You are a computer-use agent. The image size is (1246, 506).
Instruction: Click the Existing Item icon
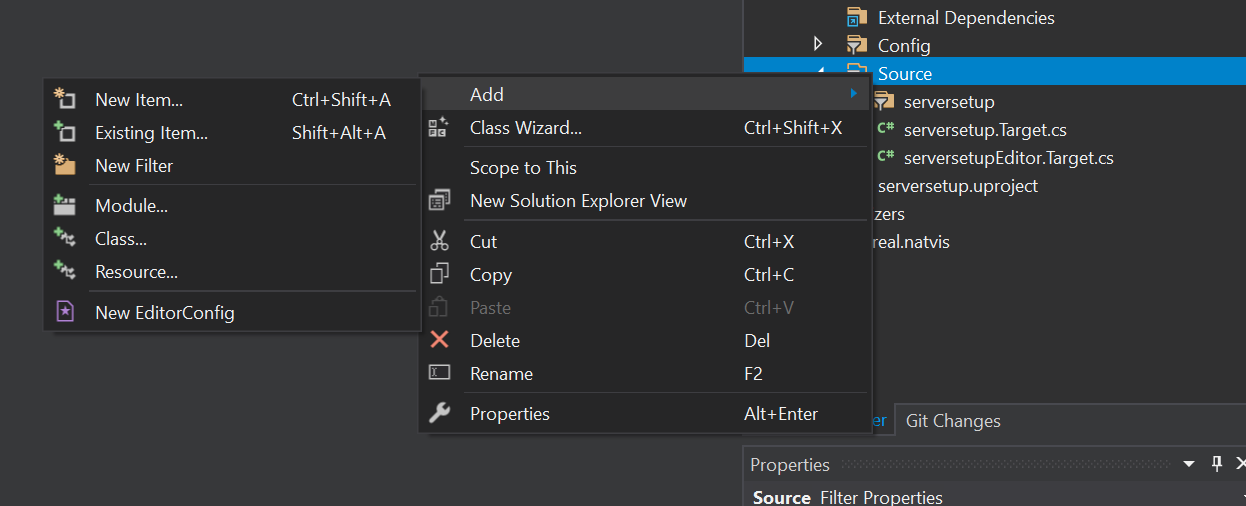tap(64, 132)
